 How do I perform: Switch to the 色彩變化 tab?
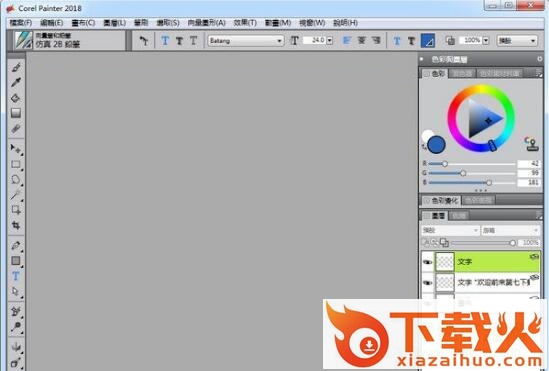click(x=441, y=201)
